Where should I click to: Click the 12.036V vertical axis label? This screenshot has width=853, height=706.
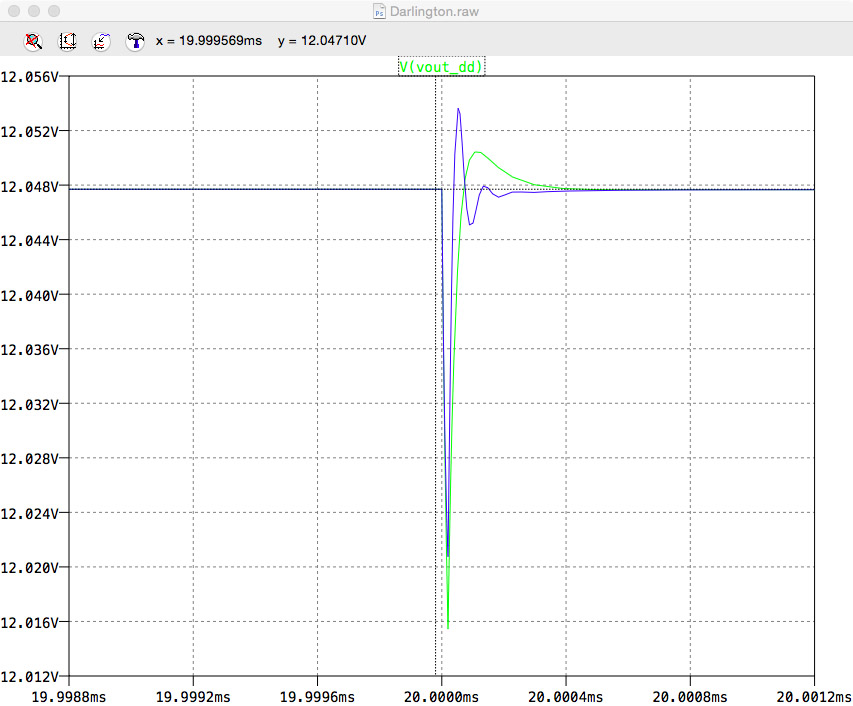point(29,350)
